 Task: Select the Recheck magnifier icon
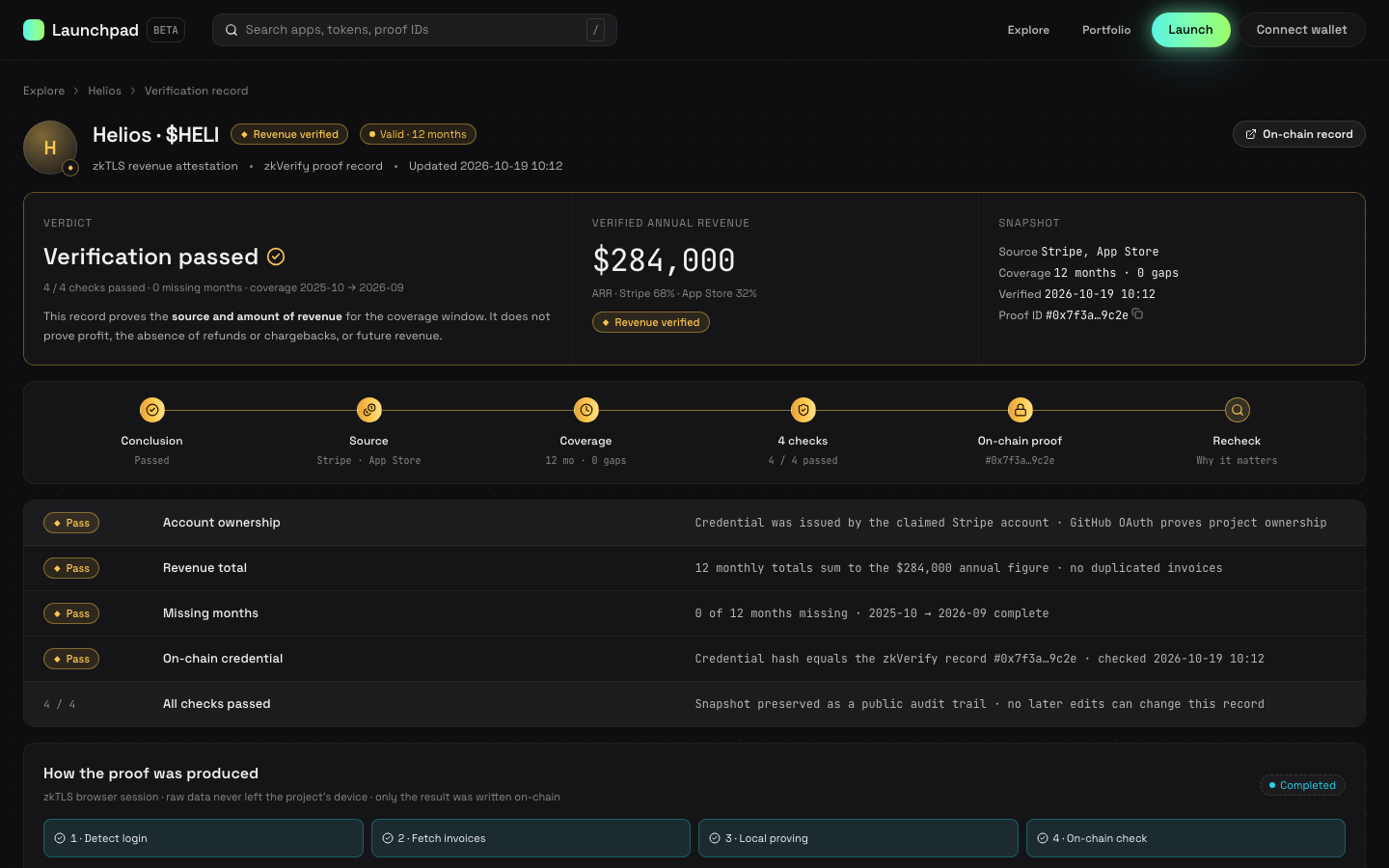[1238, 410]
